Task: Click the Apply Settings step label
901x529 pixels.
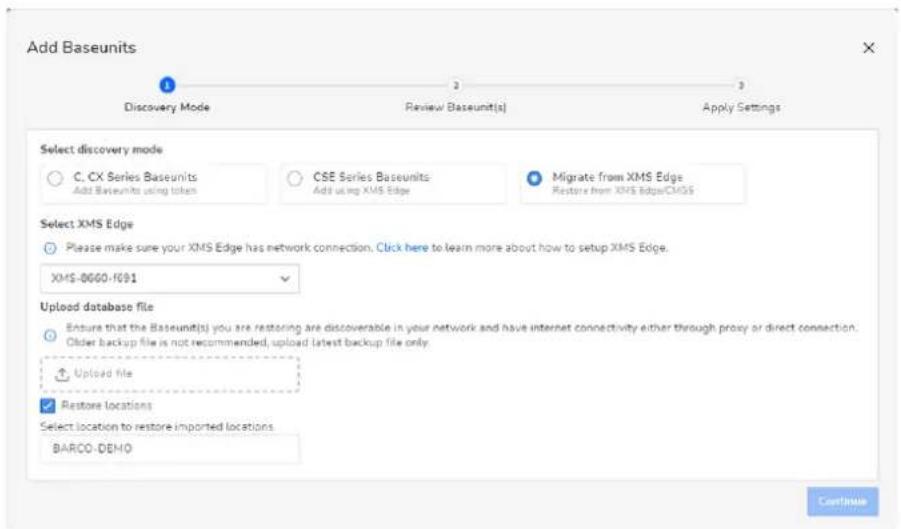Action: pyautogui.click(x=741, y=107)
